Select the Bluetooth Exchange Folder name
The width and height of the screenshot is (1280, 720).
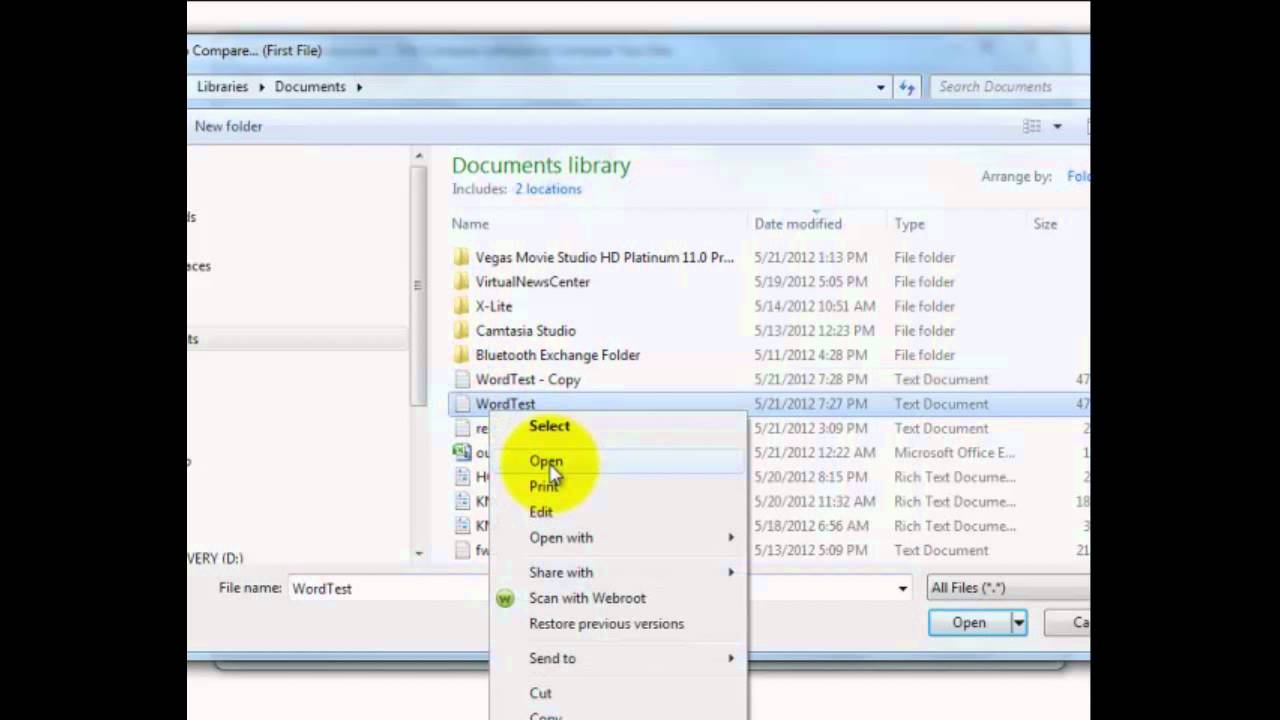(558, 355)
